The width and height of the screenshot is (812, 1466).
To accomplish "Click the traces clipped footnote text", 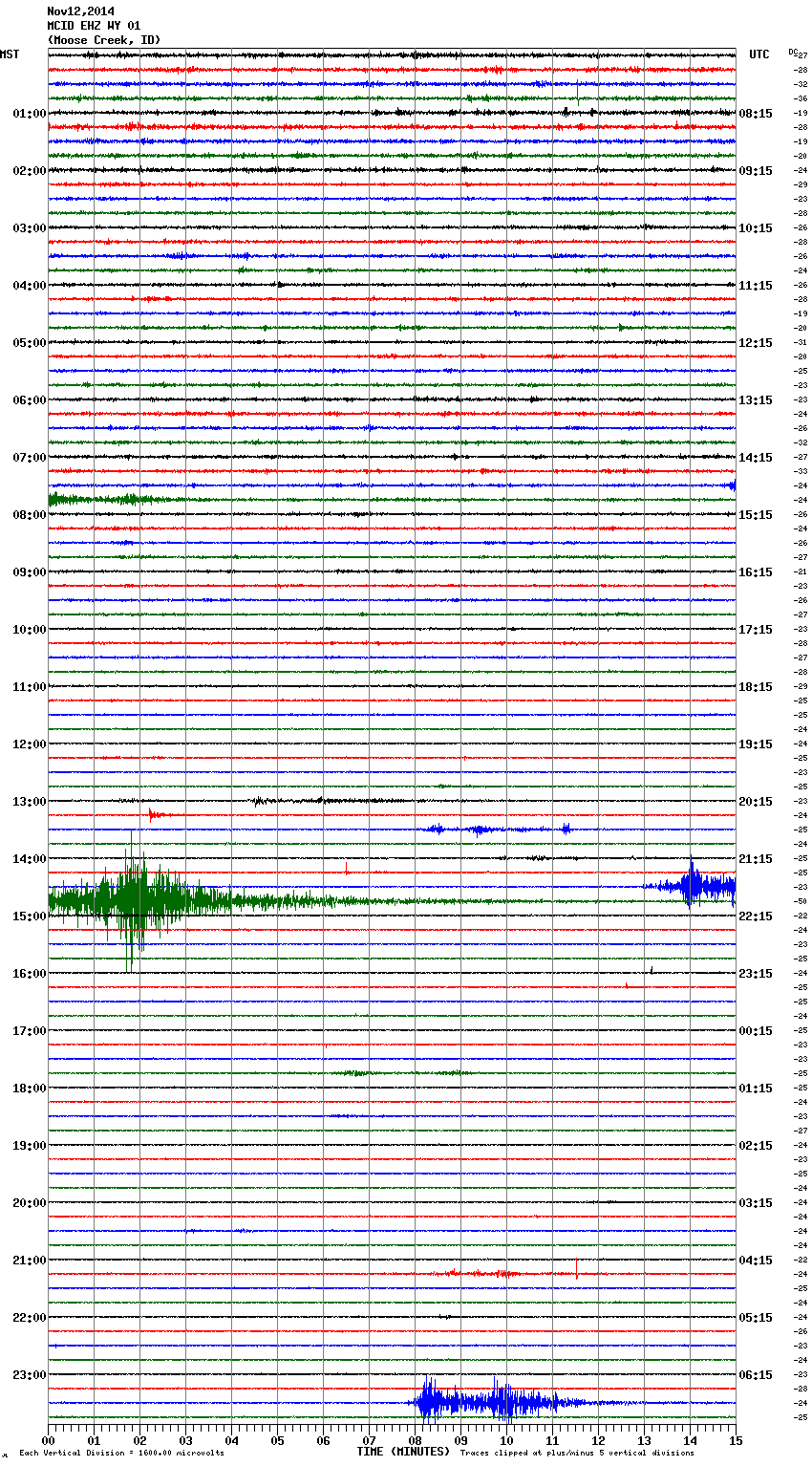I will 577,1454.
